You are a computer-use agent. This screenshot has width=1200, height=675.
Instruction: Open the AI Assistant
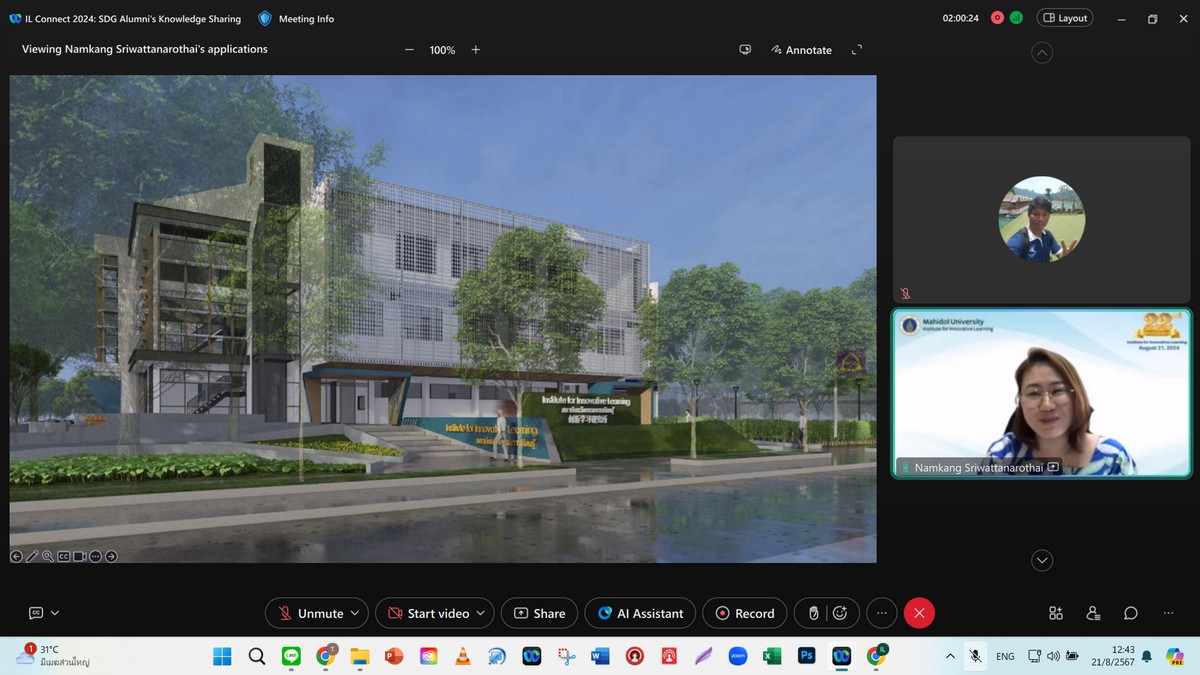tap(641, 613)
